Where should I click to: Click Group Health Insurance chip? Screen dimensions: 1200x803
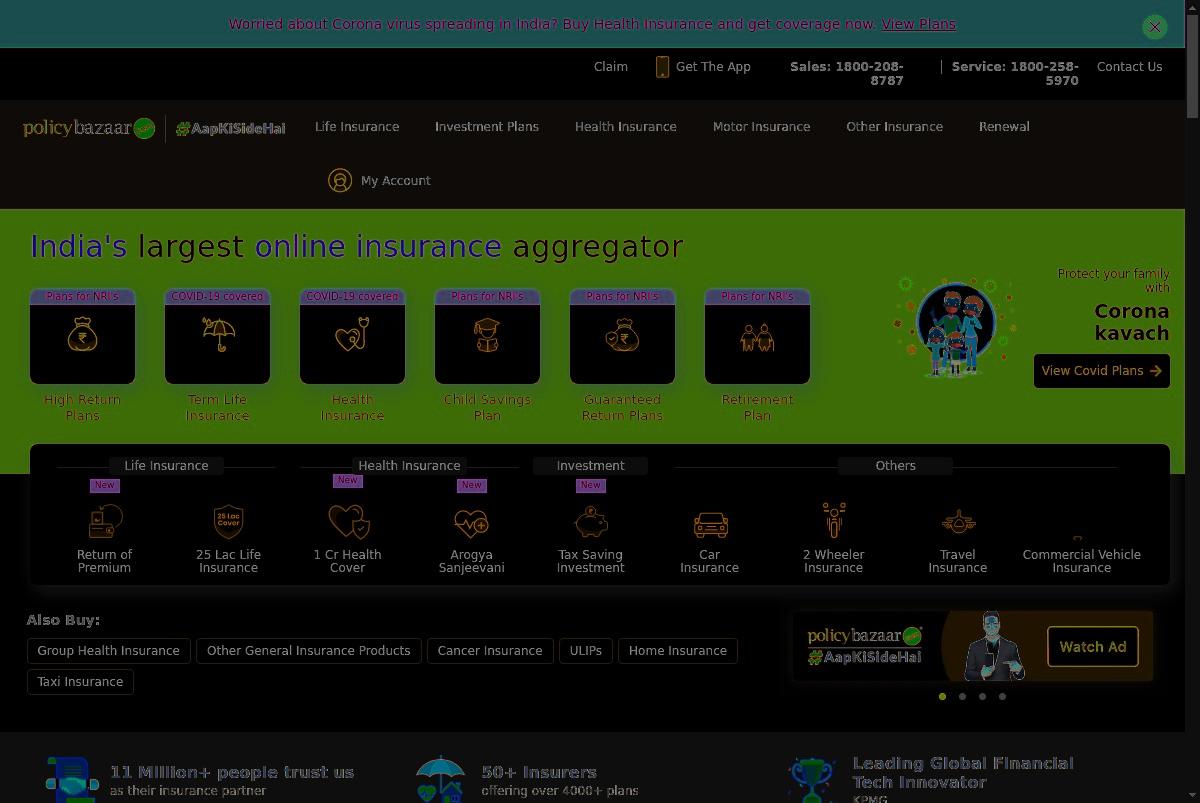(109, 651)
